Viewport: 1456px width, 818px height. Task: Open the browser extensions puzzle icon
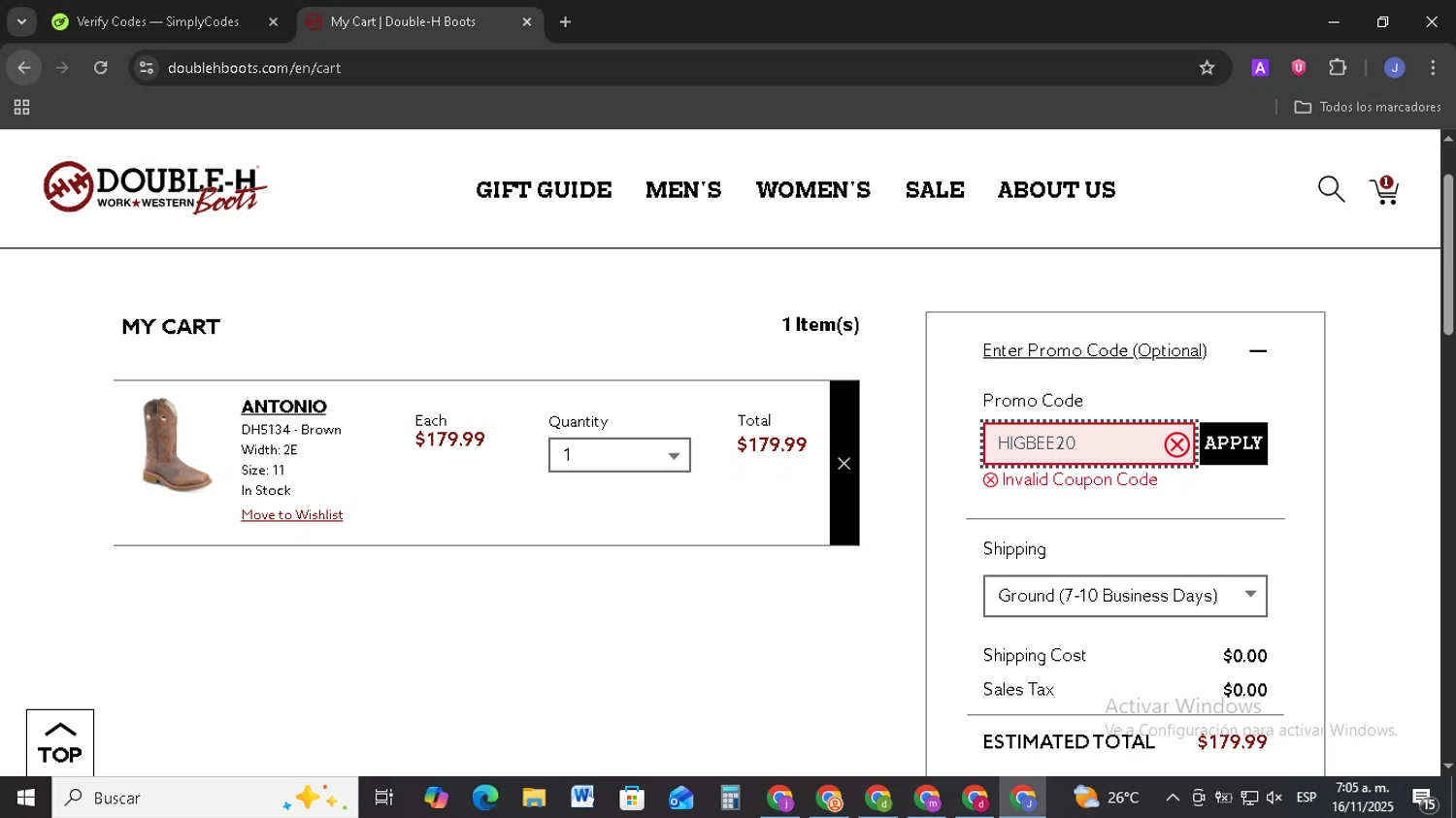coord(1338,68)
